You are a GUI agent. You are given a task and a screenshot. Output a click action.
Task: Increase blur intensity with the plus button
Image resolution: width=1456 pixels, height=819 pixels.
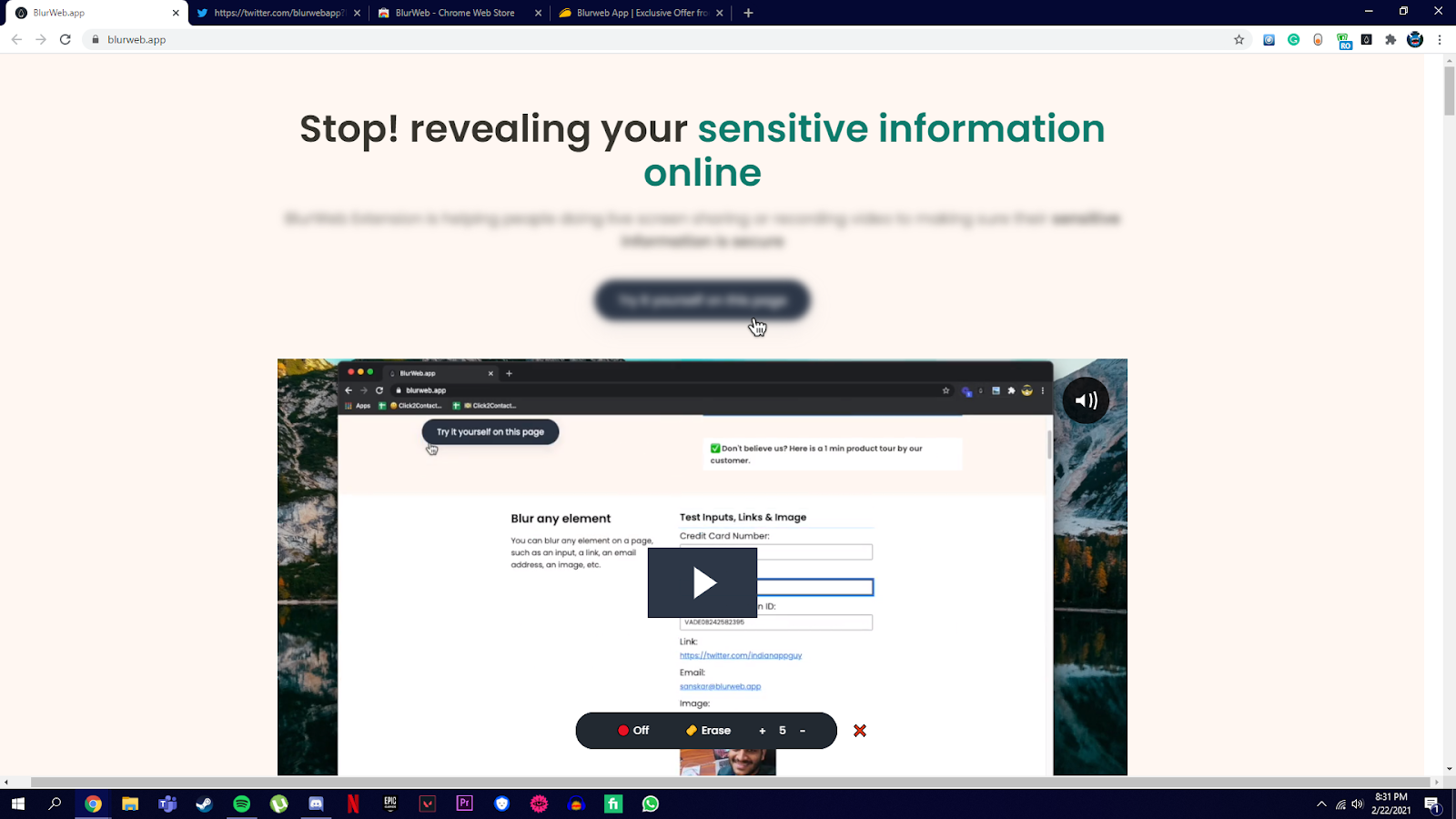click(x=763, y=731)
